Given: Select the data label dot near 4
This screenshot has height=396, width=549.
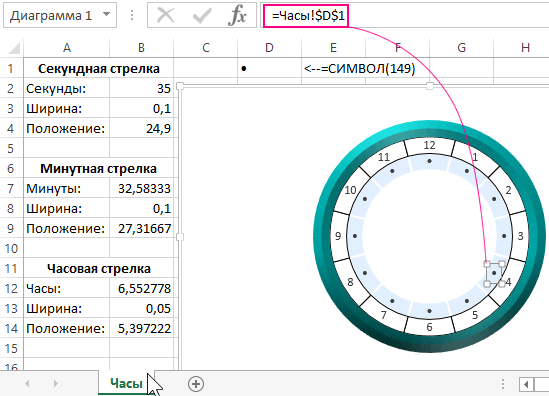Looking at the screenshot, I should [494, 273].
